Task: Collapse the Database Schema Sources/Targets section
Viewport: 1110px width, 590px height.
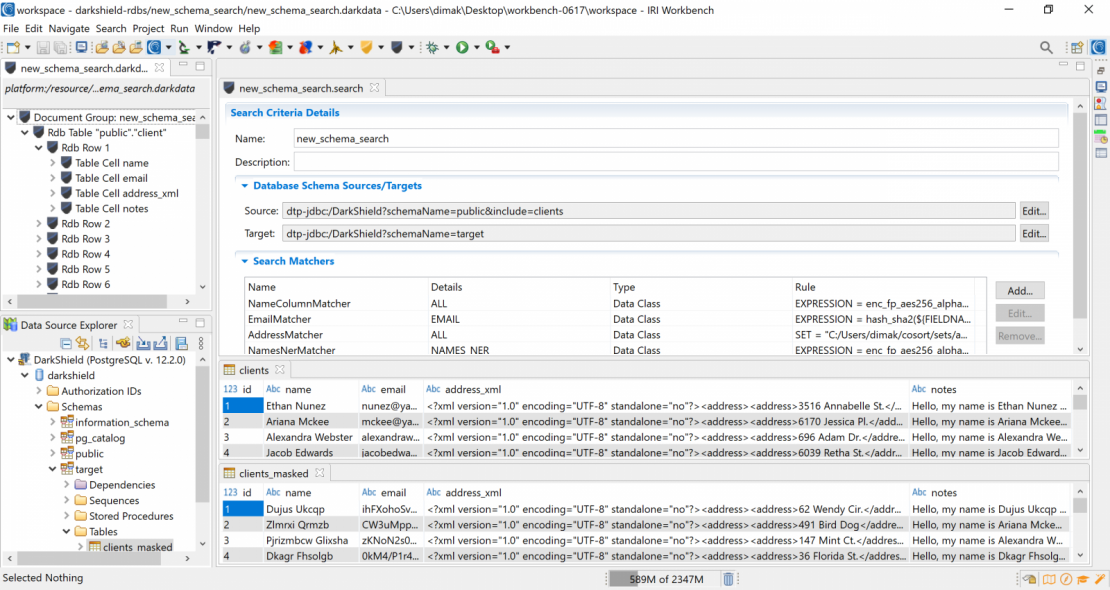Action: pos(243,186)
